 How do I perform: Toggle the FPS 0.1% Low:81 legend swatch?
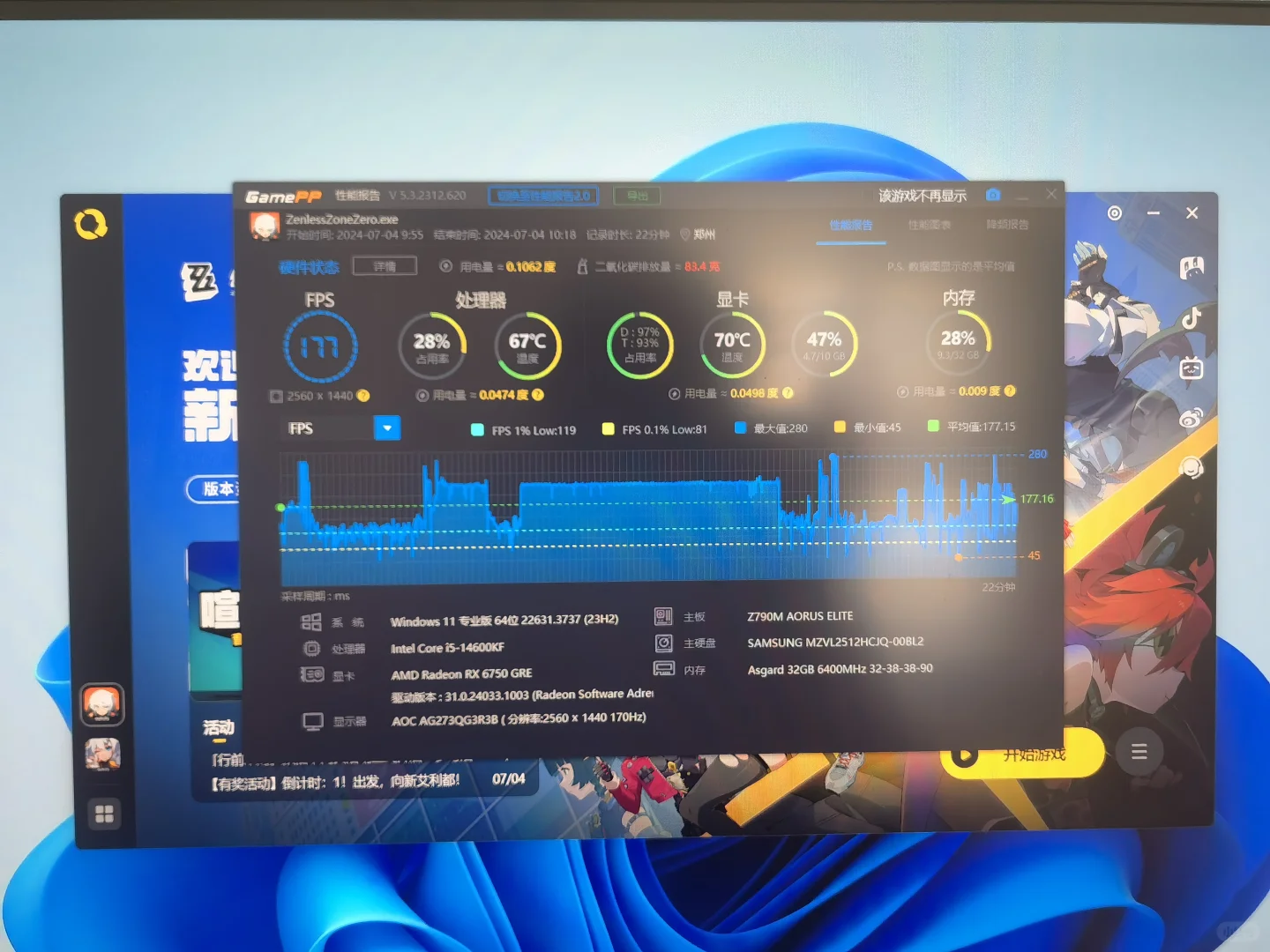(x=608, y=428)
